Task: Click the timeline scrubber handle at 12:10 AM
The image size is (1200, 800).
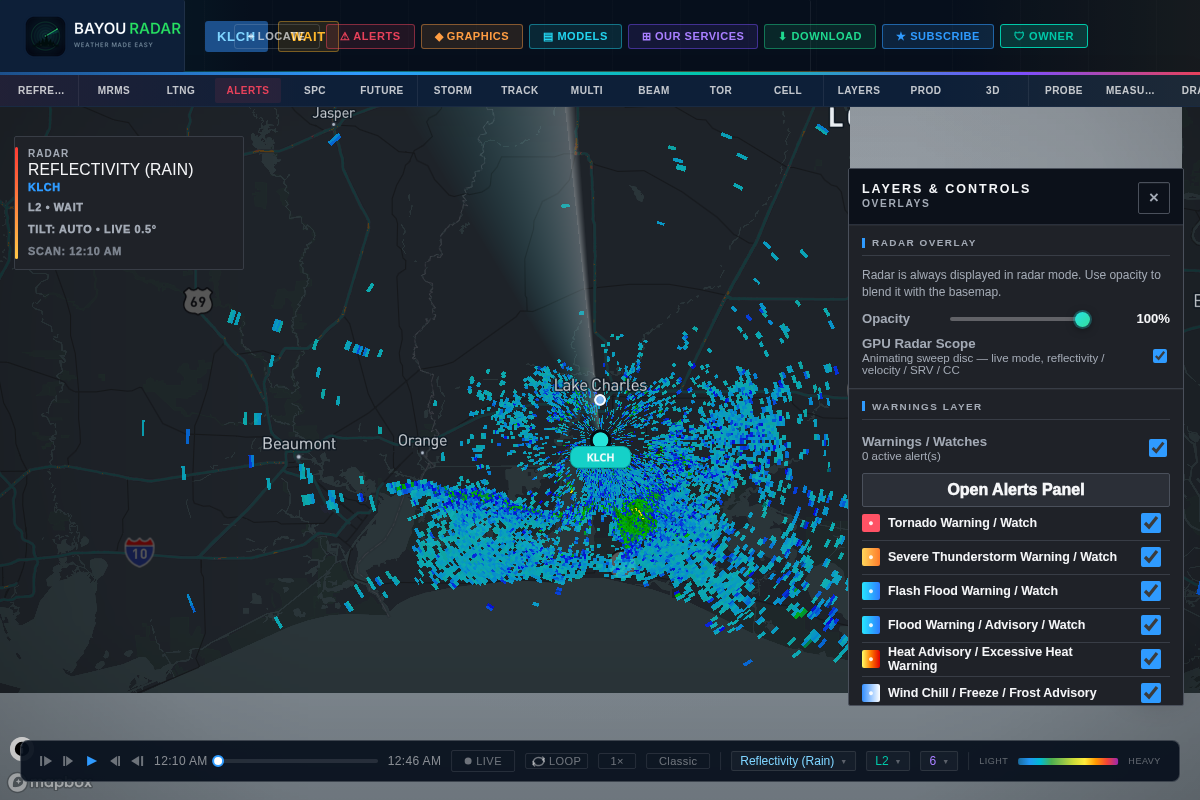Action: pos(218,761)
